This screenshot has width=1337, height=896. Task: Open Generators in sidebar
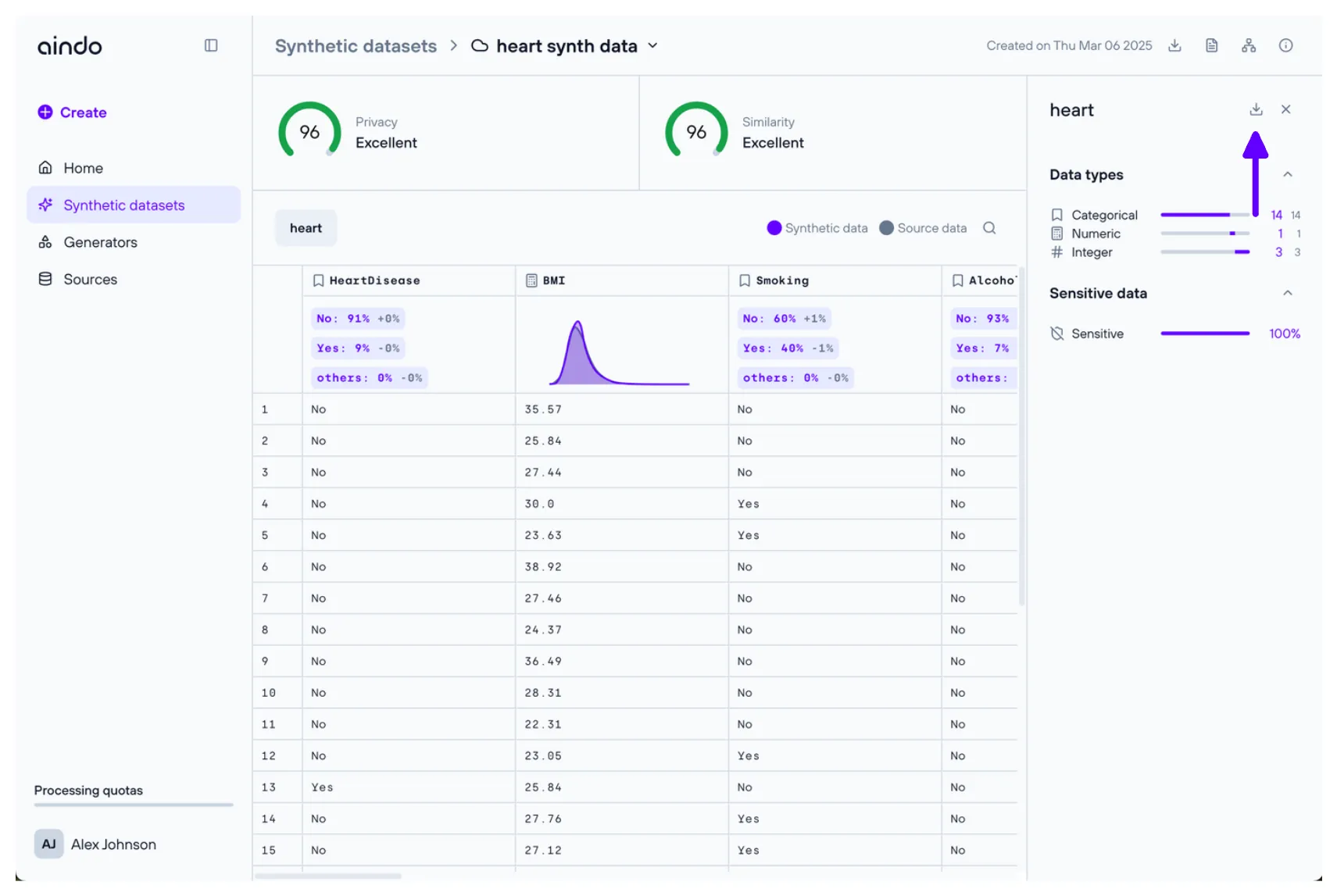pyautogui.click(x=100, y=242)
